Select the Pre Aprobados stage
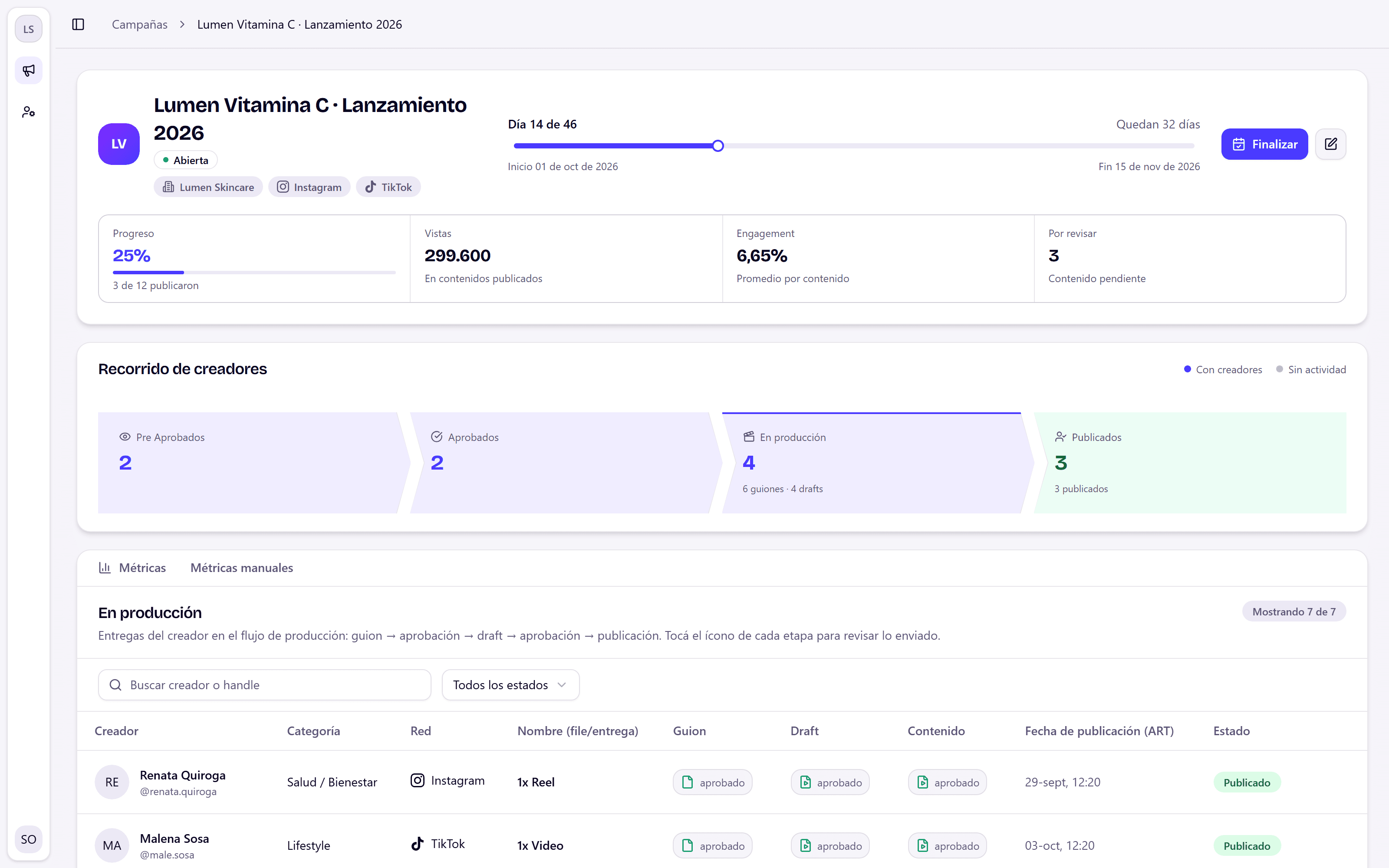This screenshot has width=1389, height=868. pyautogui.click(x=253, y=463)
